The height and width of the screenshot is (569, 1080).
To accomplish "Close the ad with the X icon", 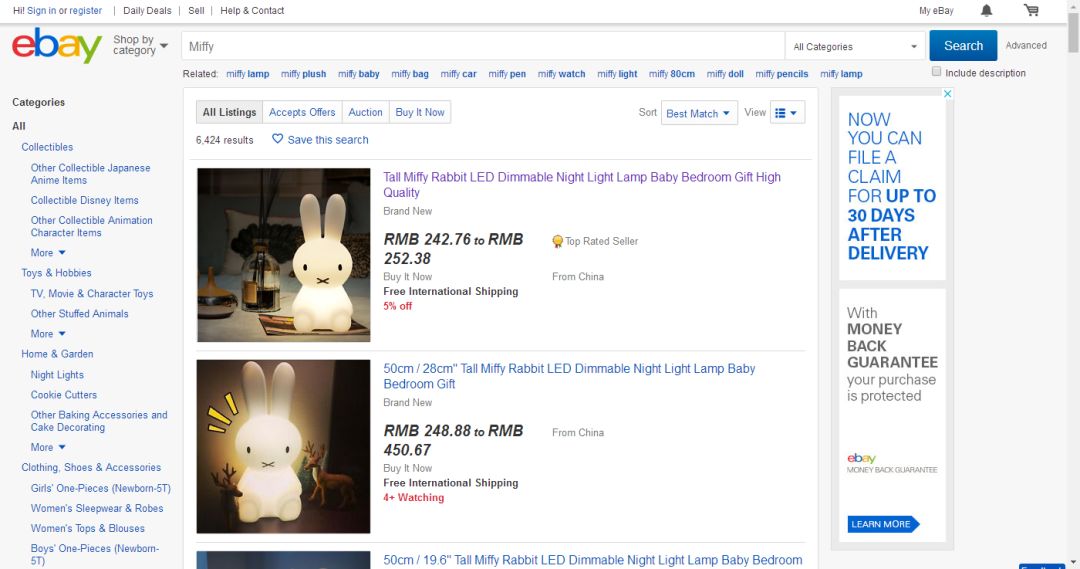I will click(x=948, y=94).
